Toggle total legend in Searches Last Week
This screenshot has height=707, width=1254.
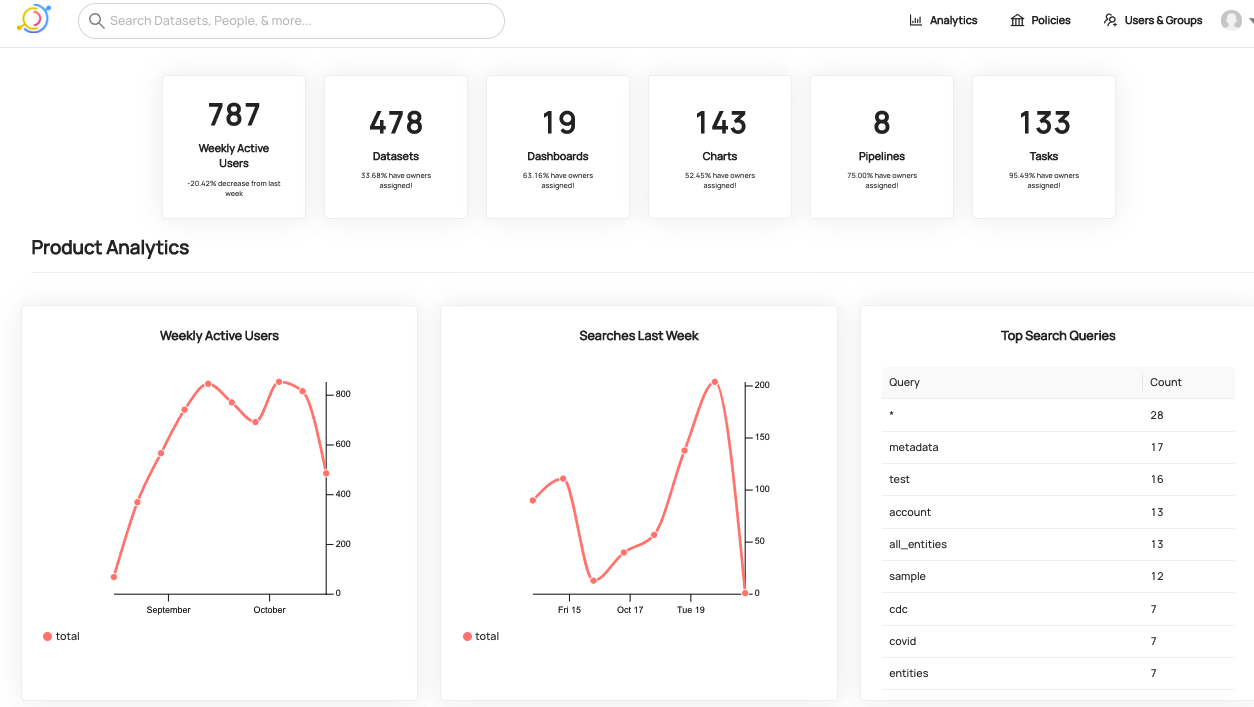pyautogui.click(x=481, y=636)
